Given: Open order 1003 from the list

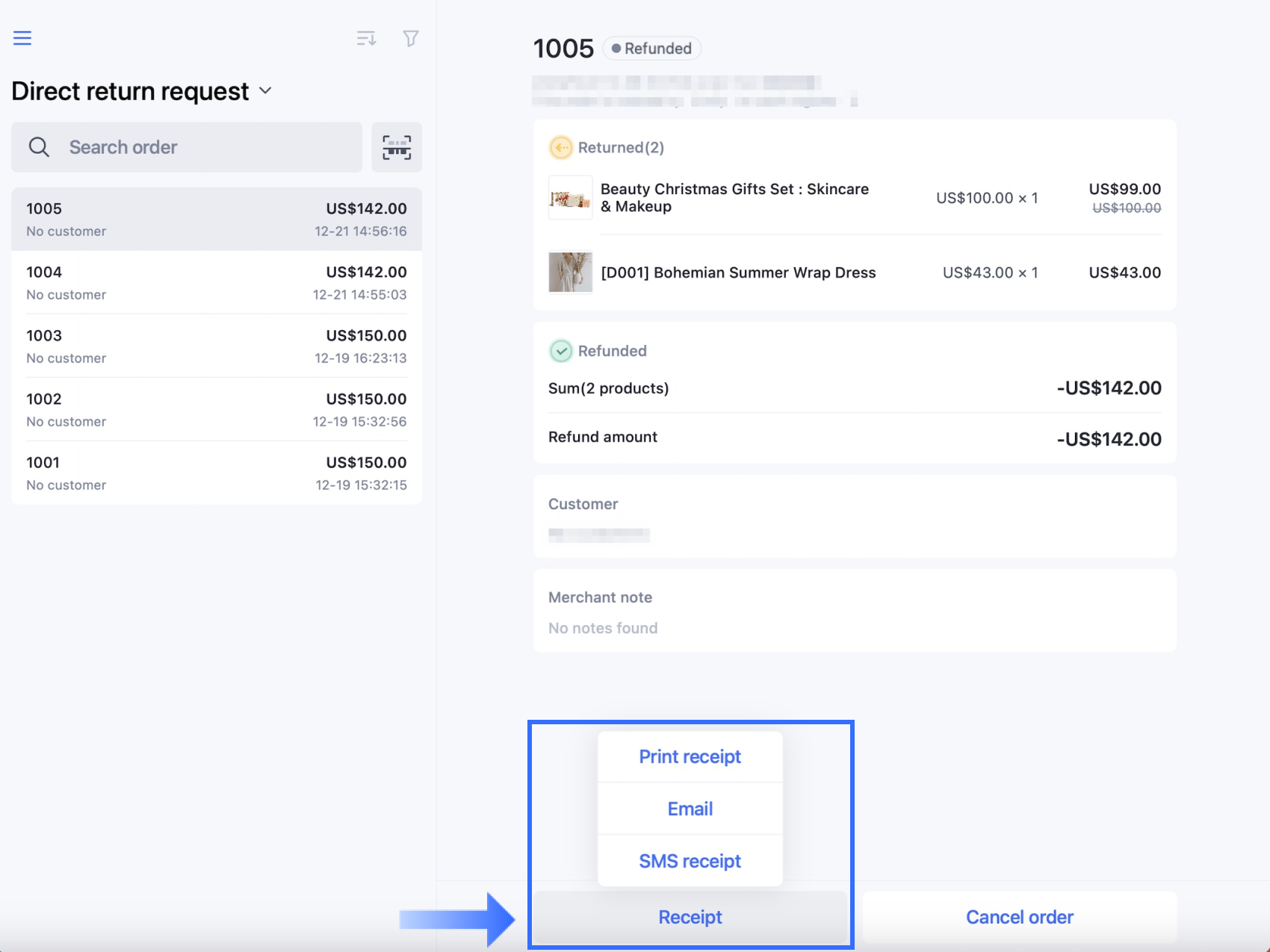Looking at the screenshot, I should (216, 346).
